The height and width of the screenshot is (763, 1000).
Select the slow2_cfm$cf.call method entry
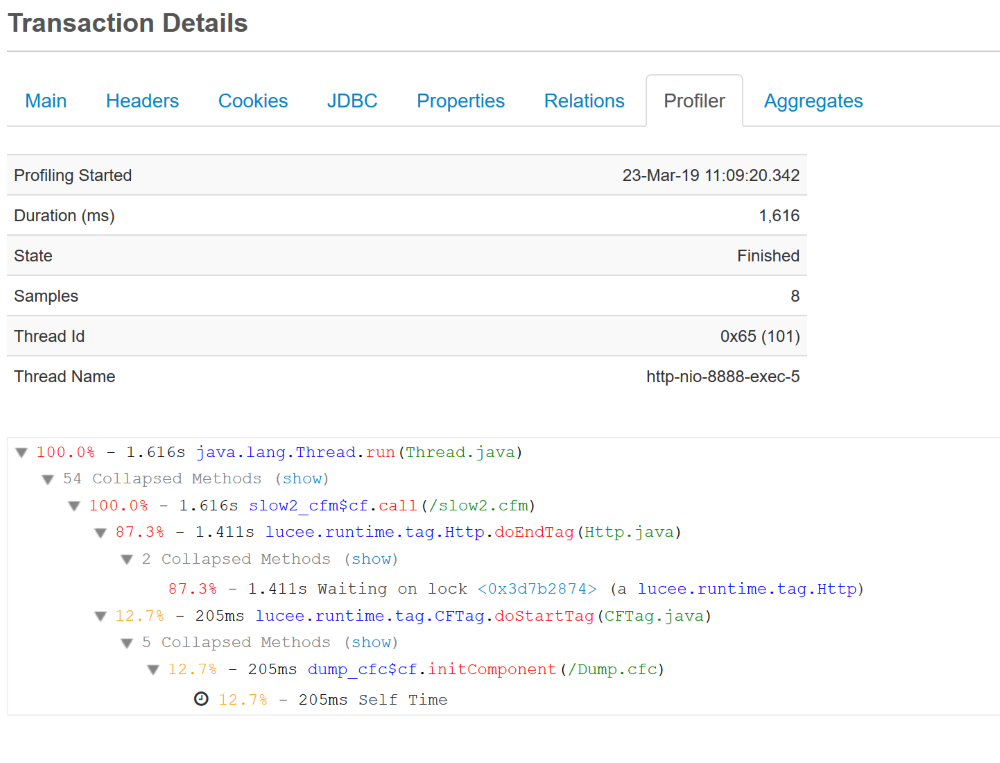point(392,506)
